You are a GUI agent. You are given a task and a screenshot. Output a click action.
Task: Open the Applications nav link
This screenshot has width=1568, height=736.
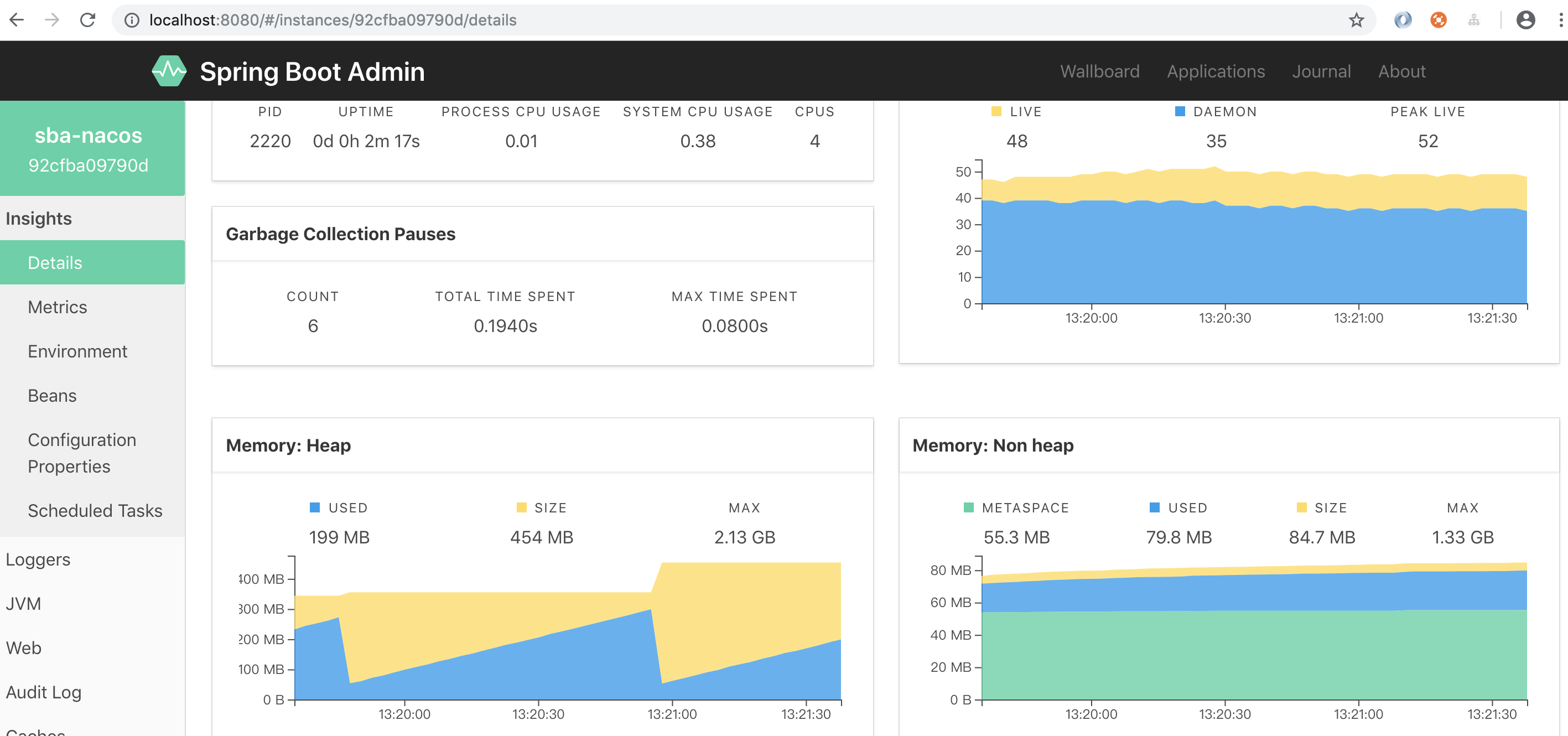(x=1216, y=71)
